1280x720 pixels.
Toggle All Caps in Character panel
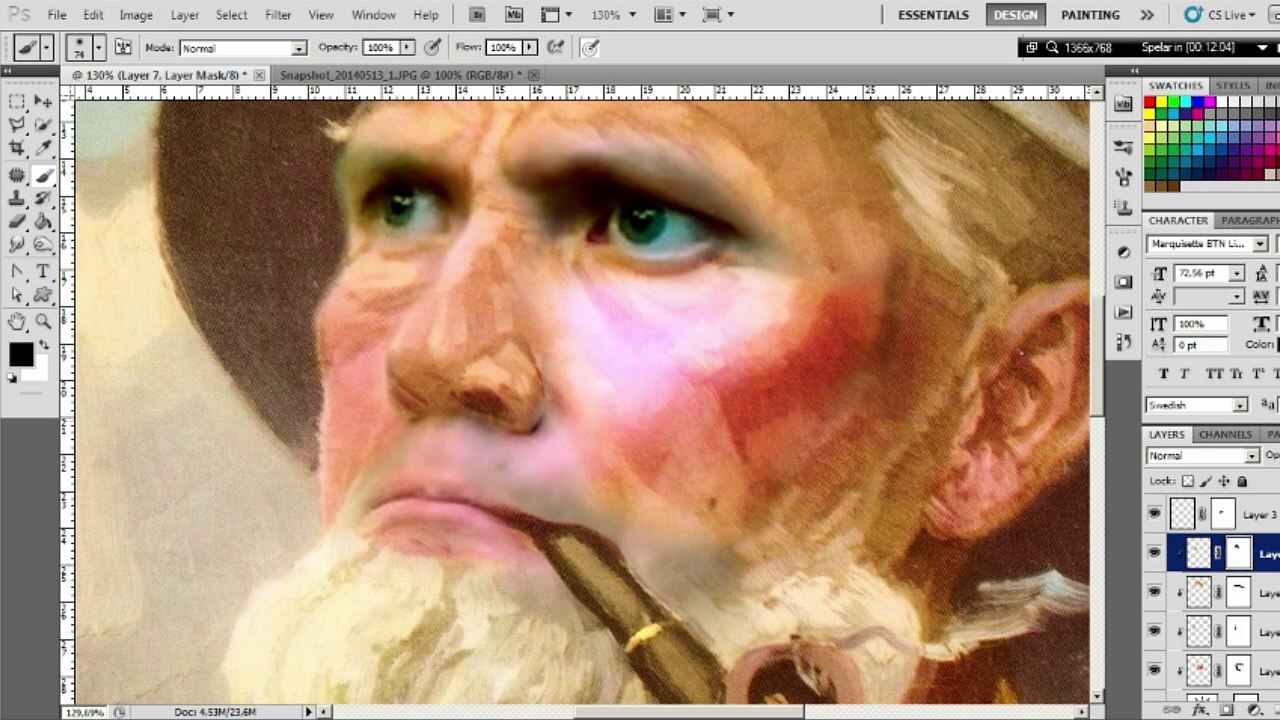tap(1214, 373)
